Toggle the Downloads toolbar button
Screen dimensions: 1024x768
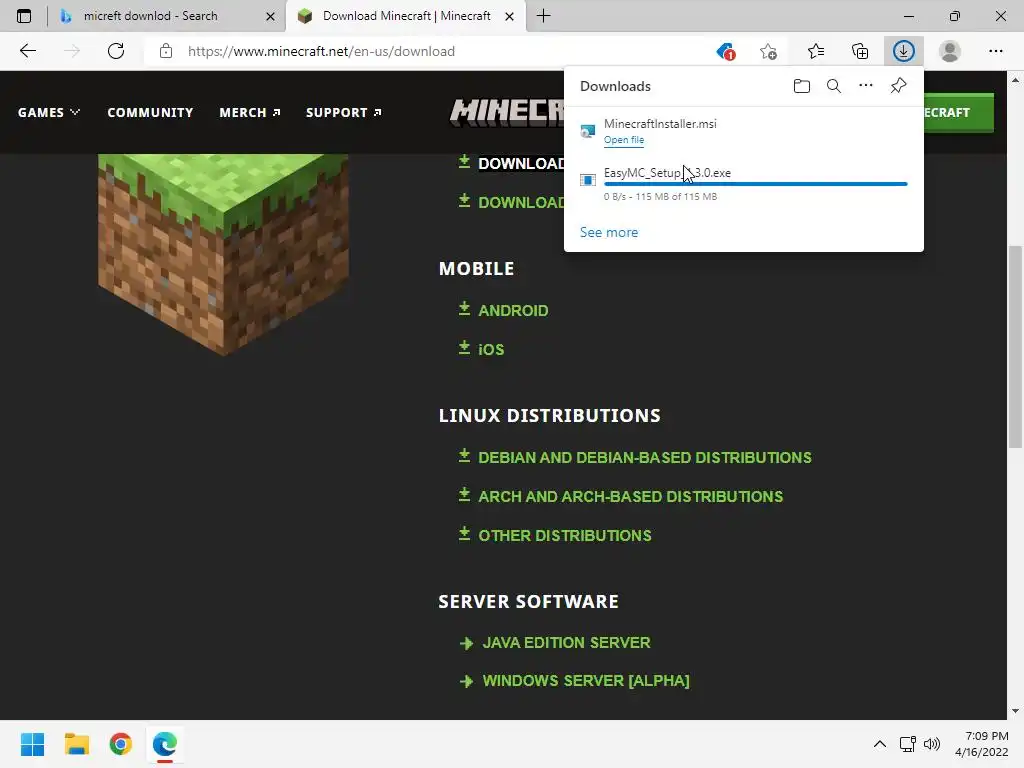tap(904, 51)
